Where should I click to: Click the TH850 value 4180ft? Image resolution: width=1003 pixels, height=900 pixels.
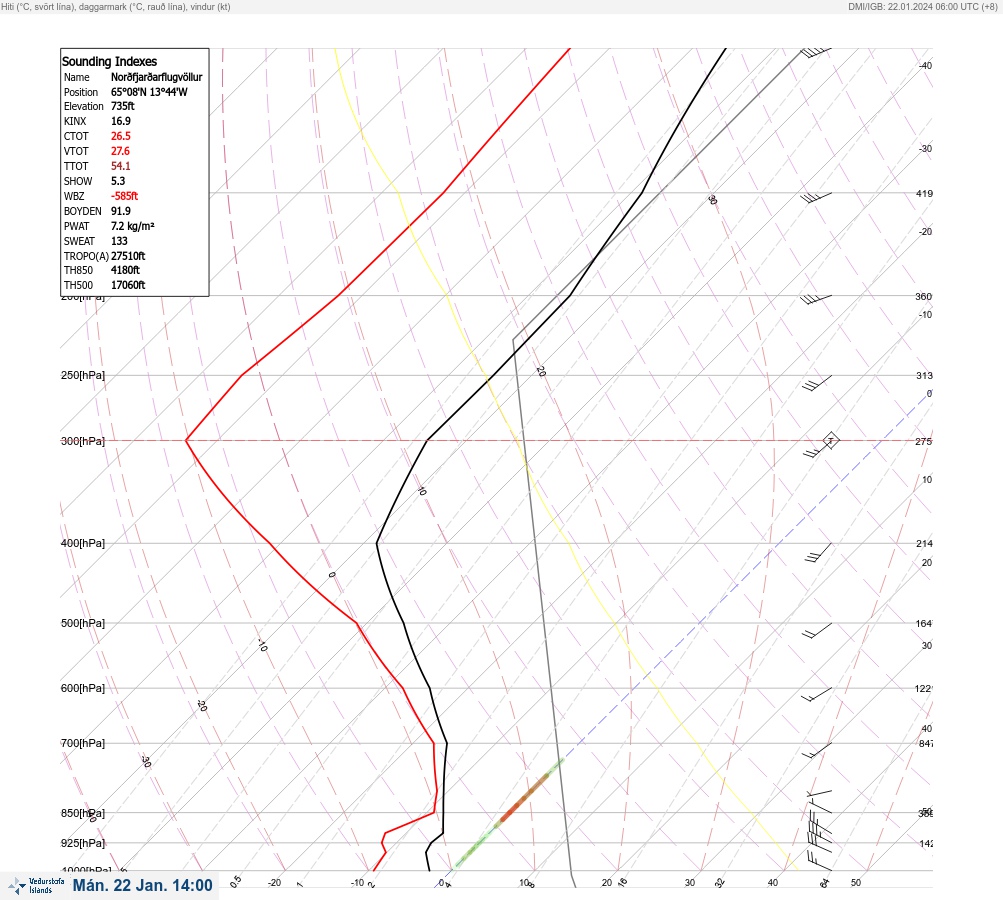[x=125, y=270]
